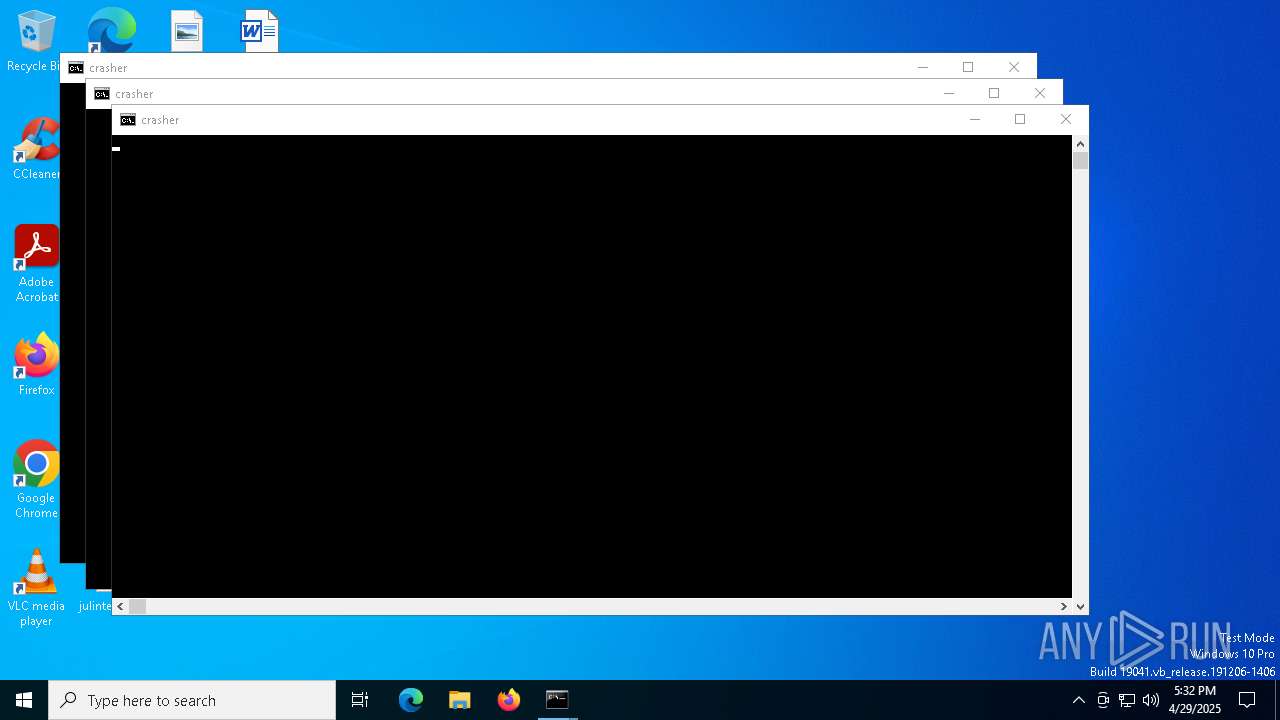
Task: Click the horizontal scrollbar left arrow
Action: pos(120,606)
